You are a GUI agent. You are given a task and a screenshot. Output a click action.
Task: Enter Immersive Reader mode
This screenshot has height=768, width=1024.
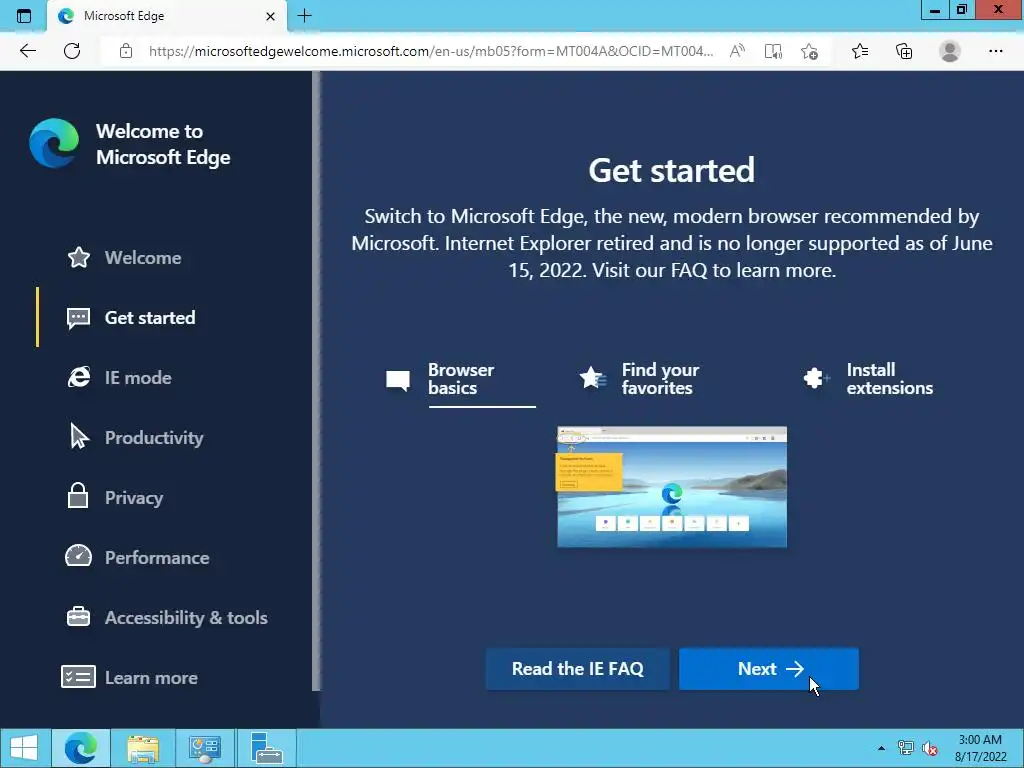click(x=773, y=51)
